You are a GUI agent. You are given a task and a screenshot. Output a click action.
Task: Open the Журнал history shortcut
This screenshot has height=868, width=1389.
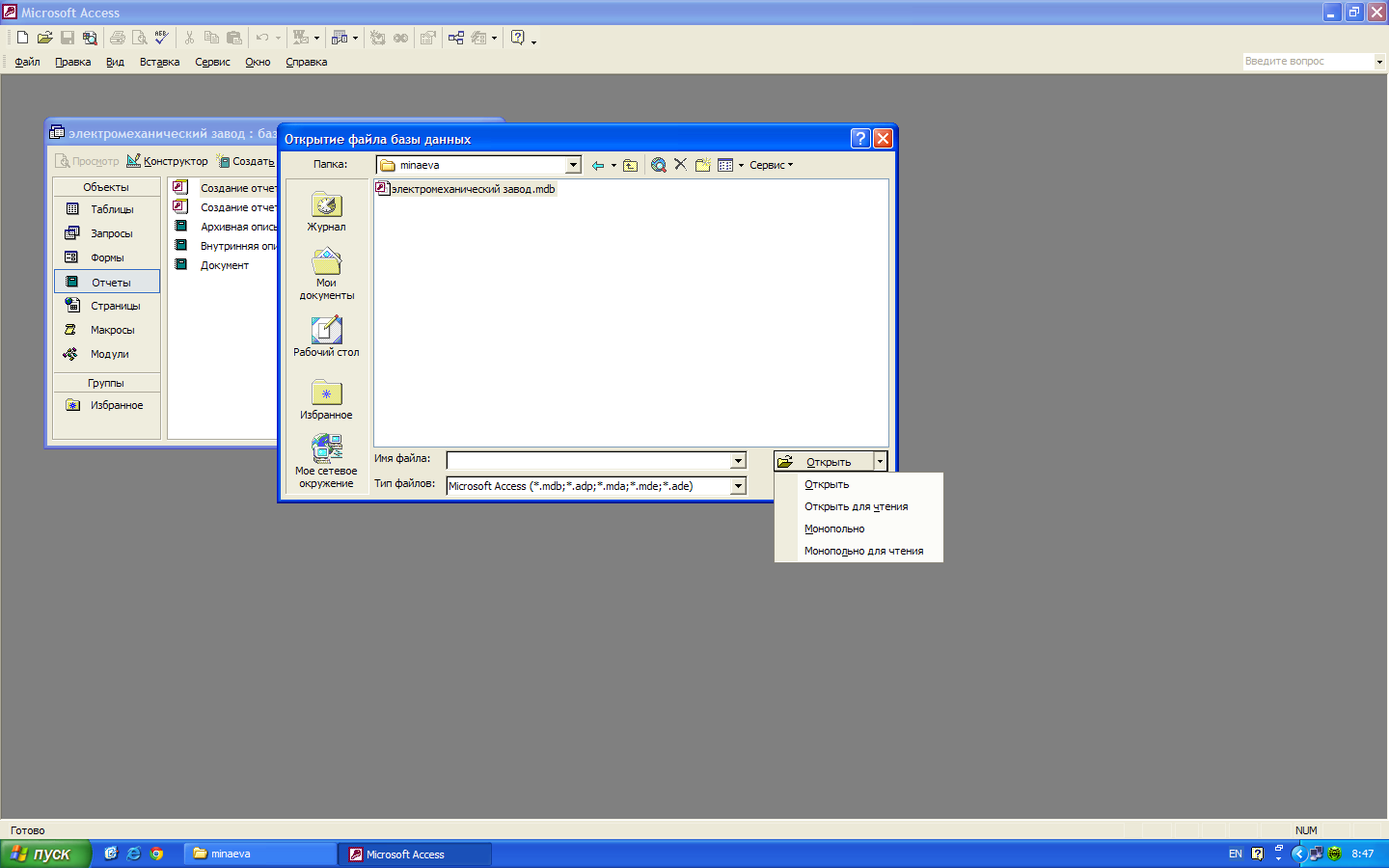point(326,212)
